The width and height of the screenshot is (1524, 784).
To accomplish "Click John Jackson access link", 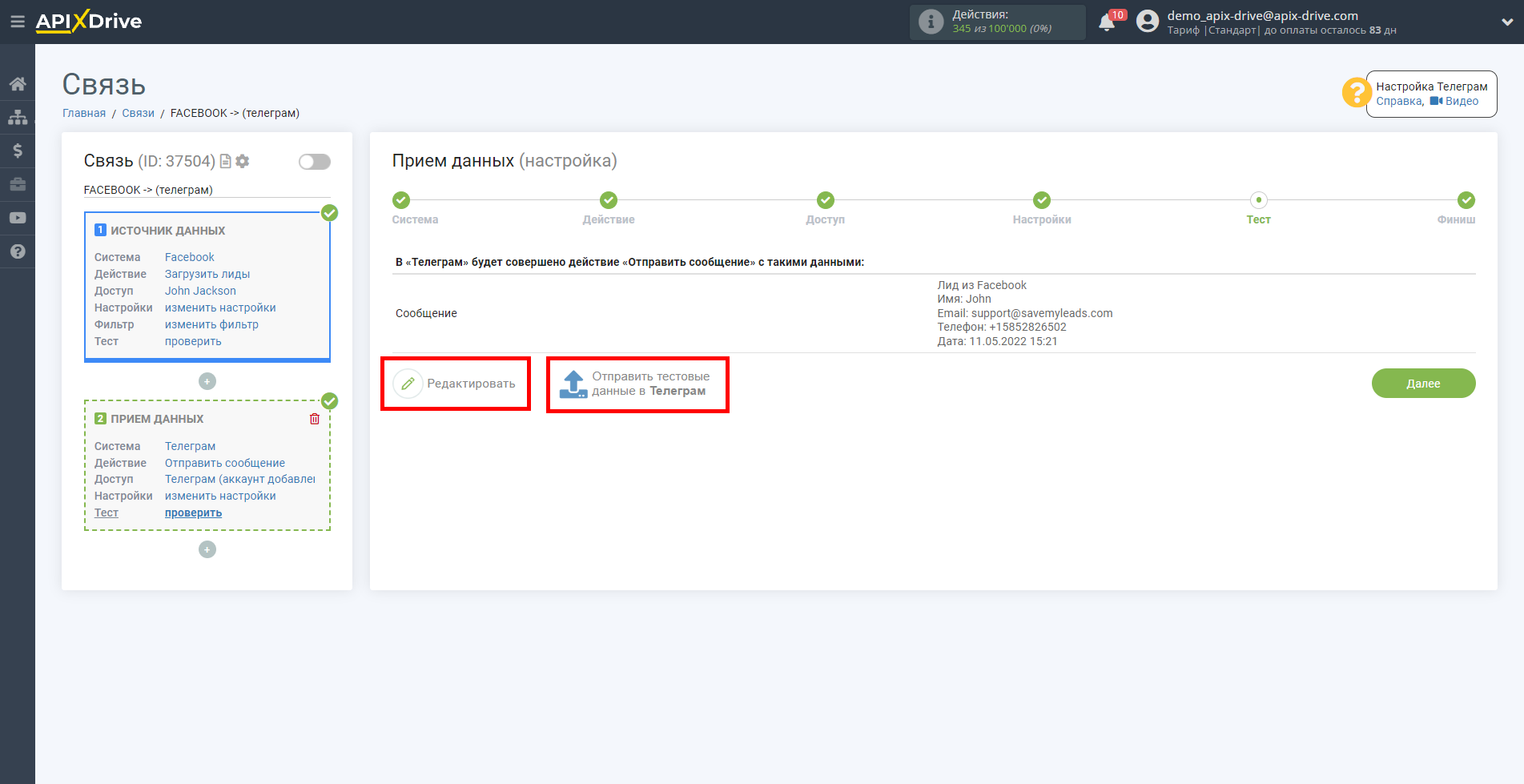I will coord(200,291).
